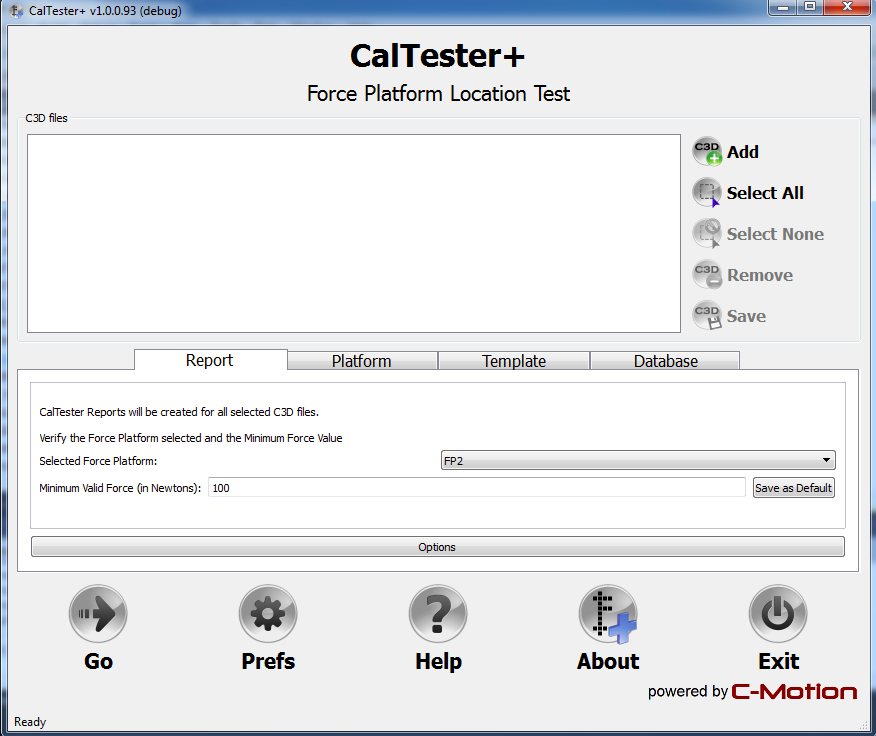
Task: Click the Select All icon
Action: click(707, 193)
